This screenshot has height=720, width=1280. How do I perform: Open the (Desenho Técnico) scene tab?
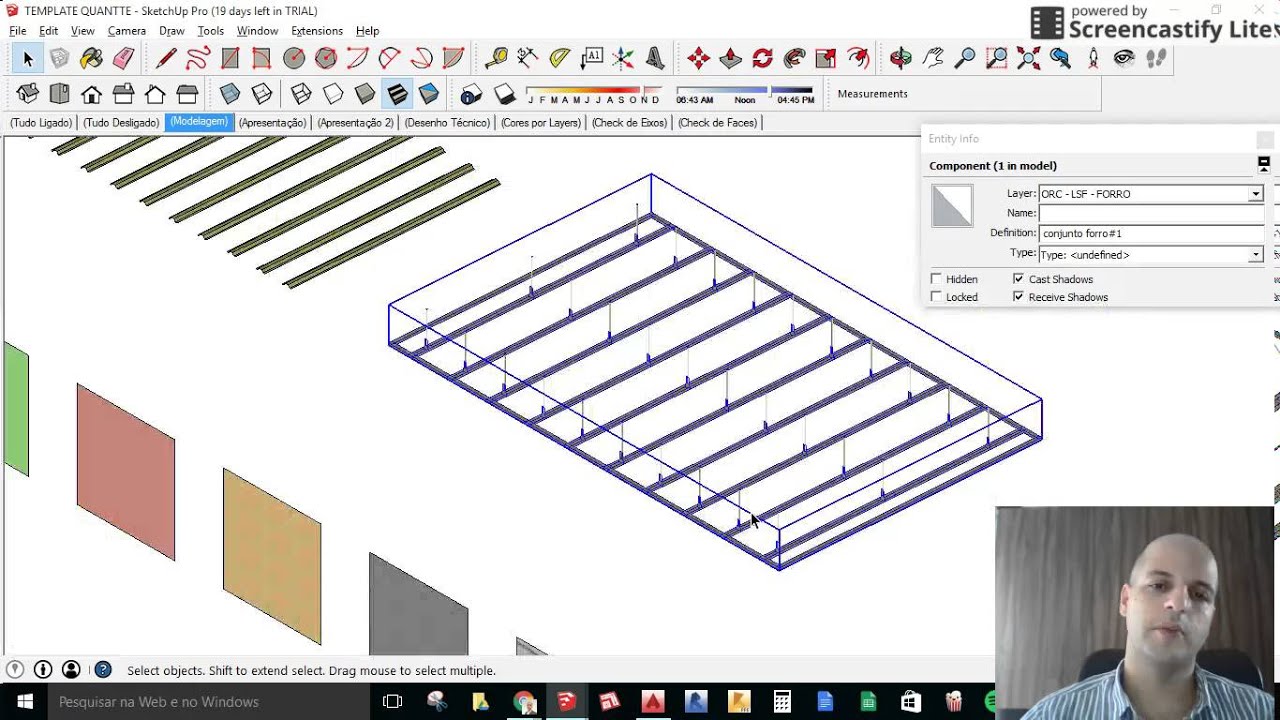point(447,123)
